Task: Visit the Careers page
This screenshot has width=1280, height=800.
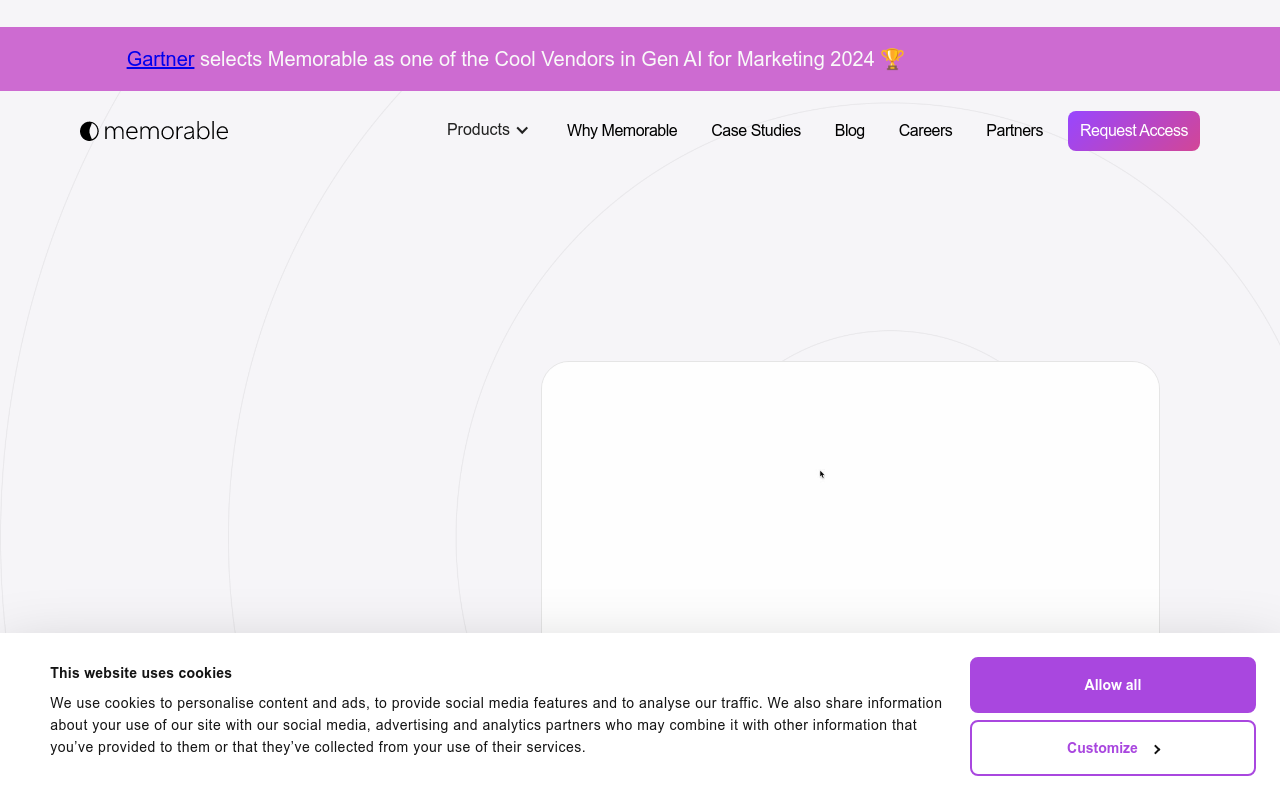Action: coord(925,131)
